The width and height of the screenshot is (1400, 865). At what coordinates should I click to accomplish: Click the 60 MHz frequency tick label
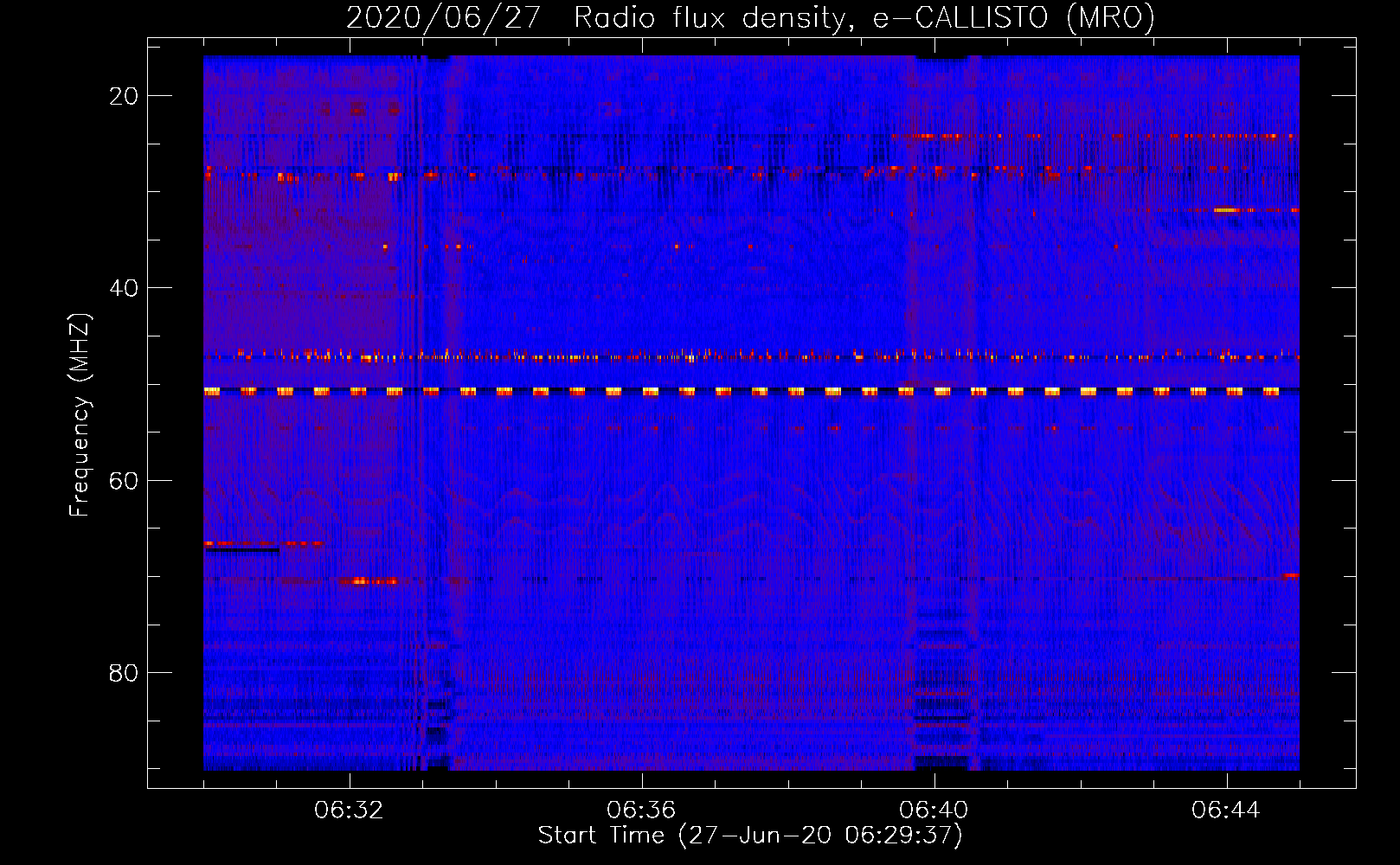pos(124,480)
